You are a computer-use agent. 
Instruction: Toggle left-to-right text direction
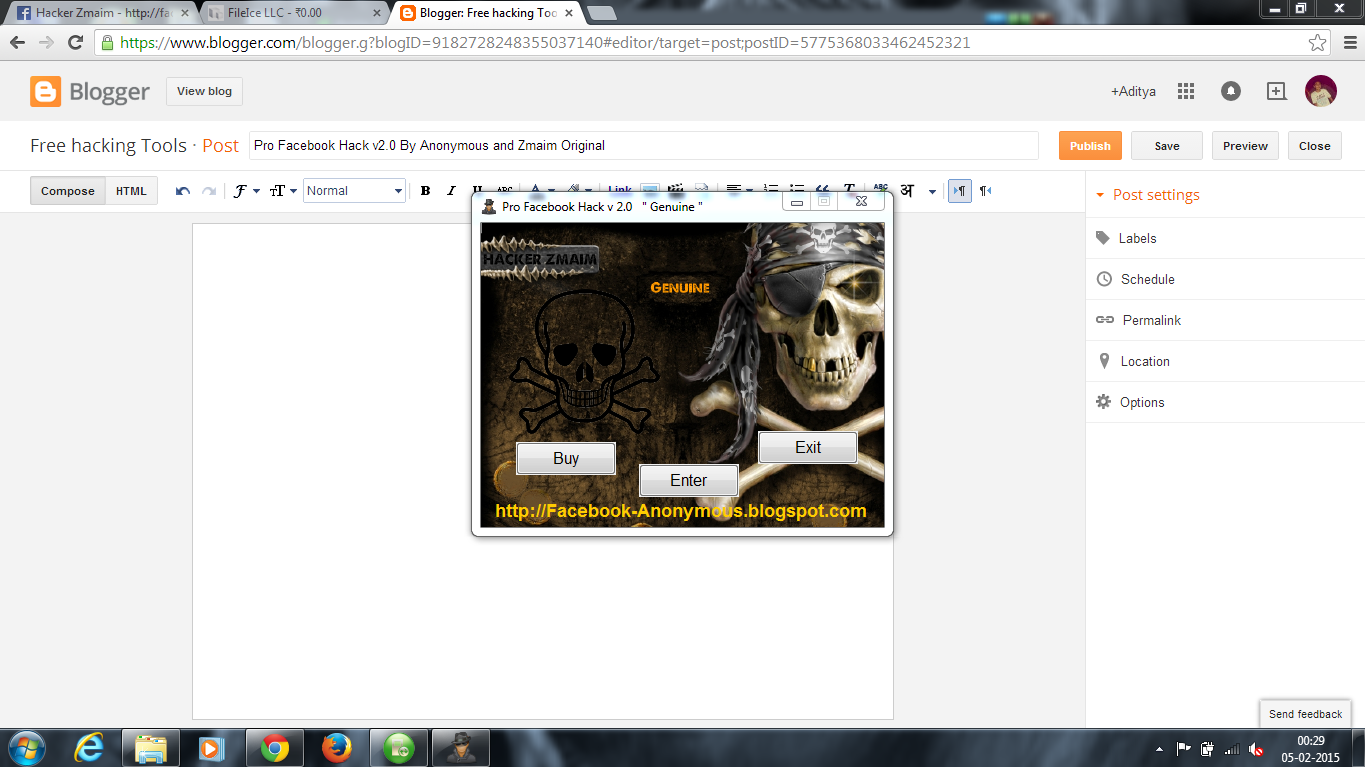(960, 190)
